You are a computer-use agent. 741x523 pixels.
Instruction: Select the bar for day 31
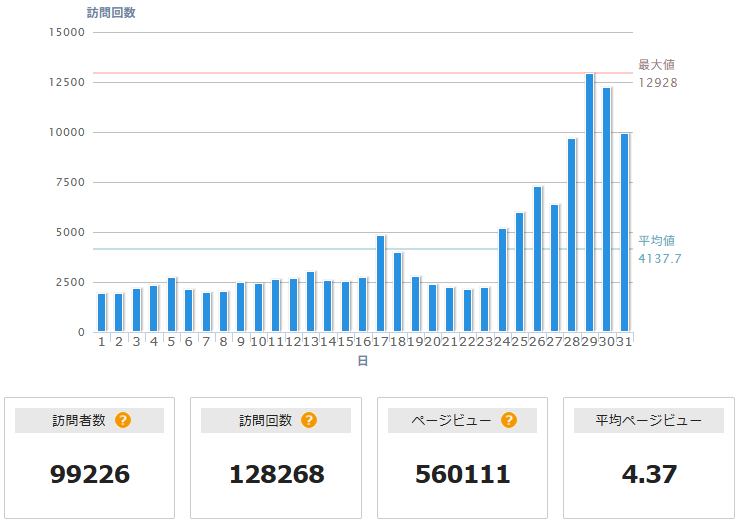tap(624, 233)
